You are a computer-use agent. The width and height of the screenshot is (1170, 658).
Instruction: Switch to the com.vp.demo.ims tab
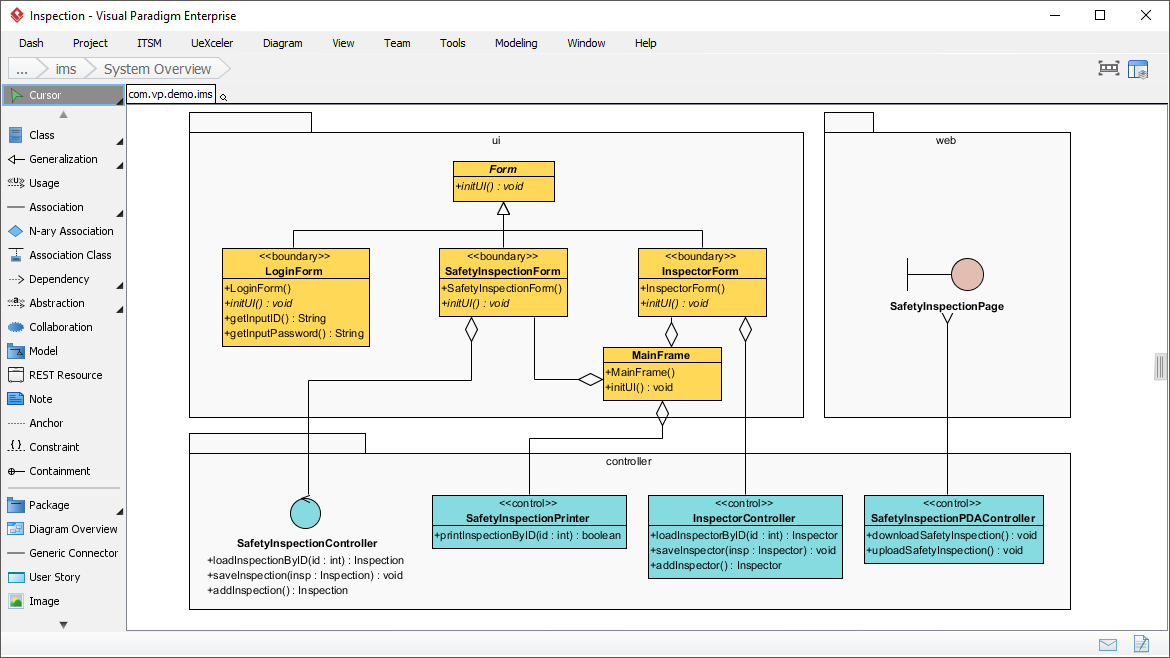point(170,93)
